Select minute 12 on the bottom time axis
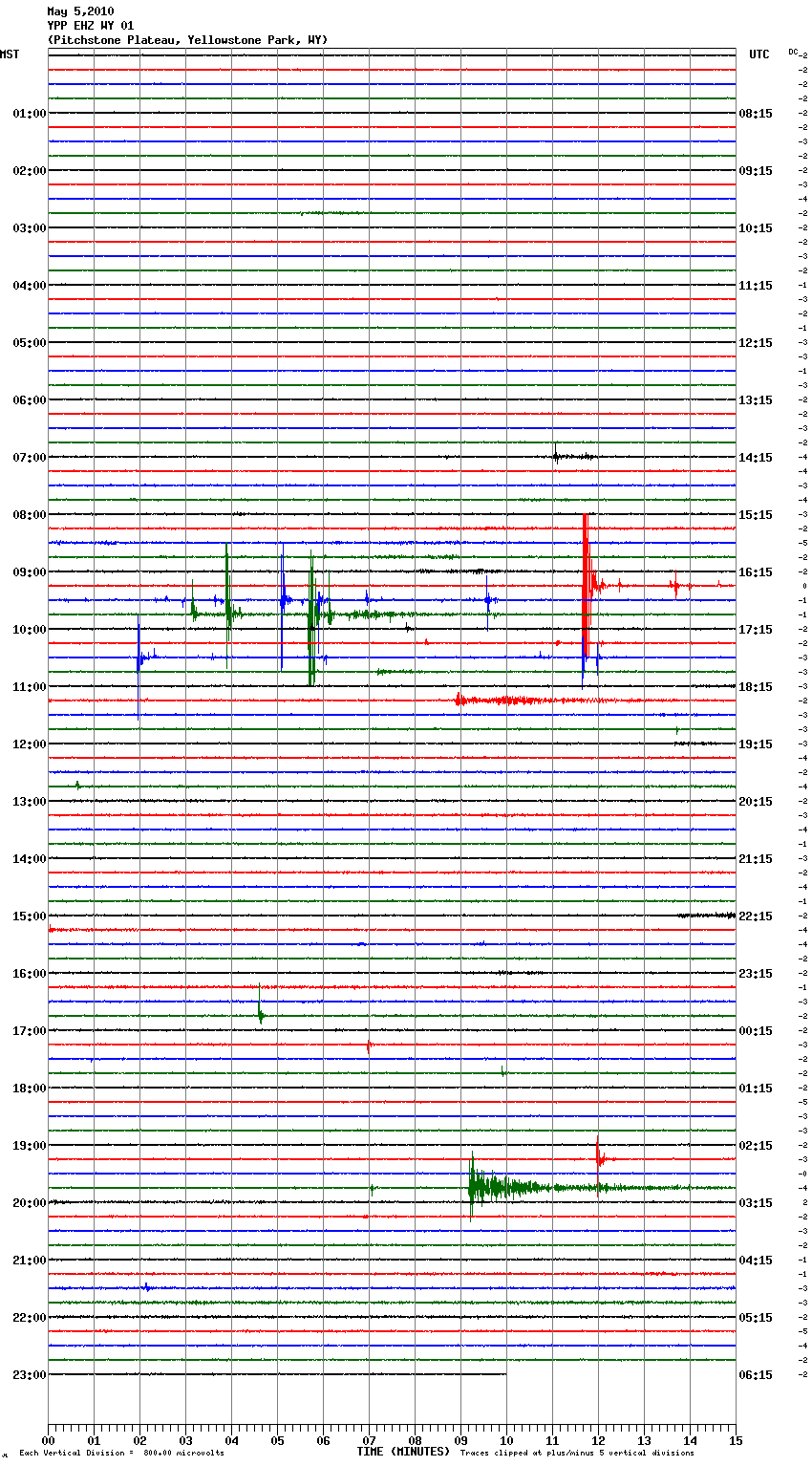 [x=598, y=1440]
